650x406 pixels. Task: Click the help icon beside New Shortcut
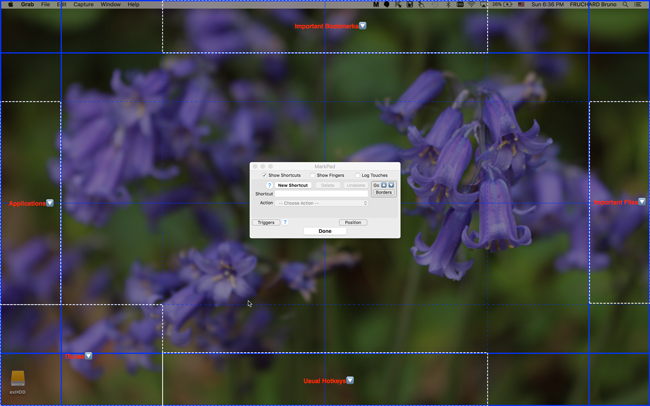pos(269,185)
